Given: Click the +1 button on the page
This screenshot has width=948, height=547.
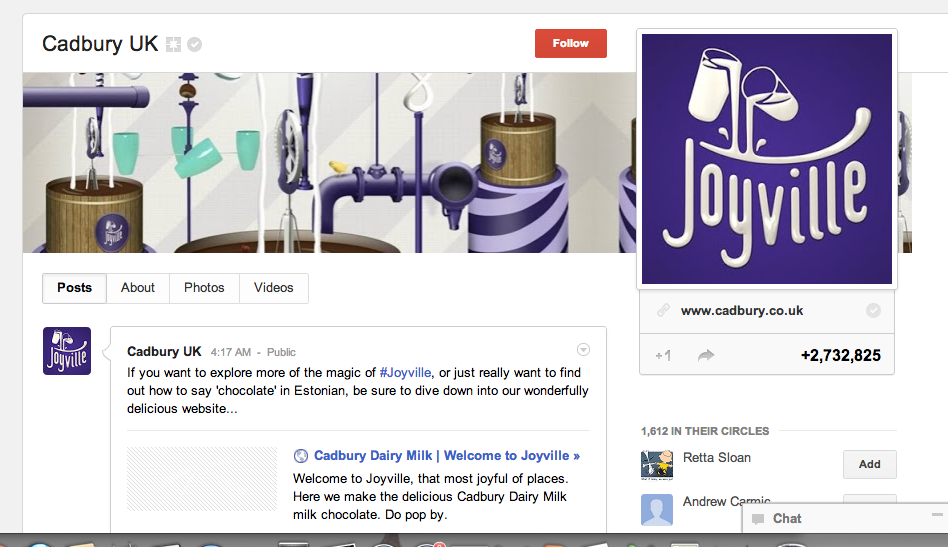Looking at the screenshot, I should click(663, 355).
